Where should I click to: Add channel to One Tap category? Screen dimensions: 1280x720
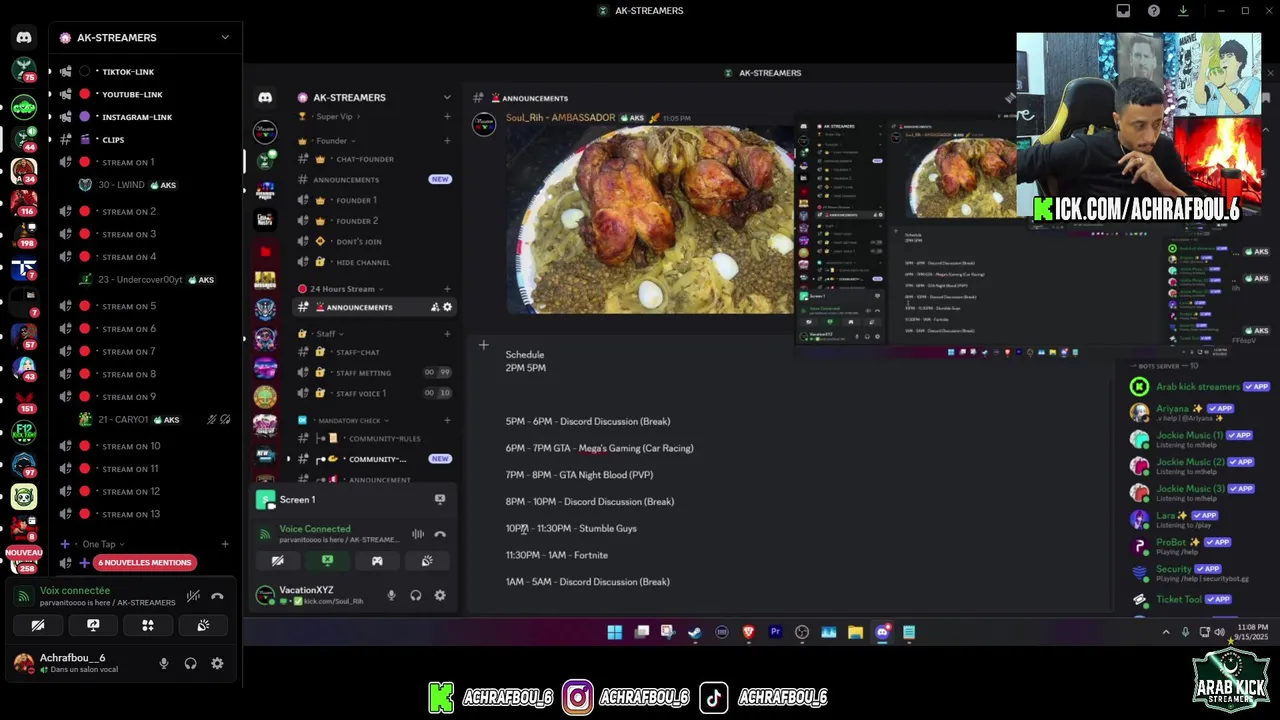pyautogui.click(x=225, y=544)
